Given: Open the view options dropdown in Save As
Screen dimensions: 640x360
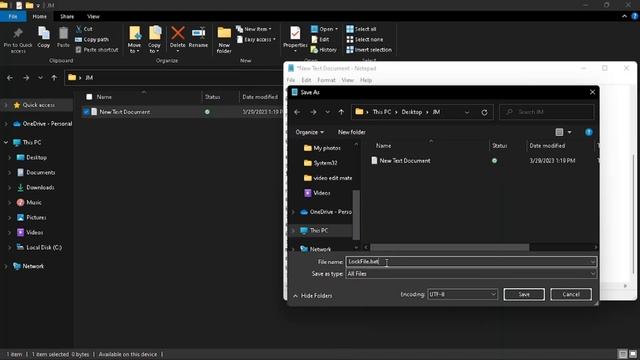Looking at the screenshot, I should tap(569, 132).
